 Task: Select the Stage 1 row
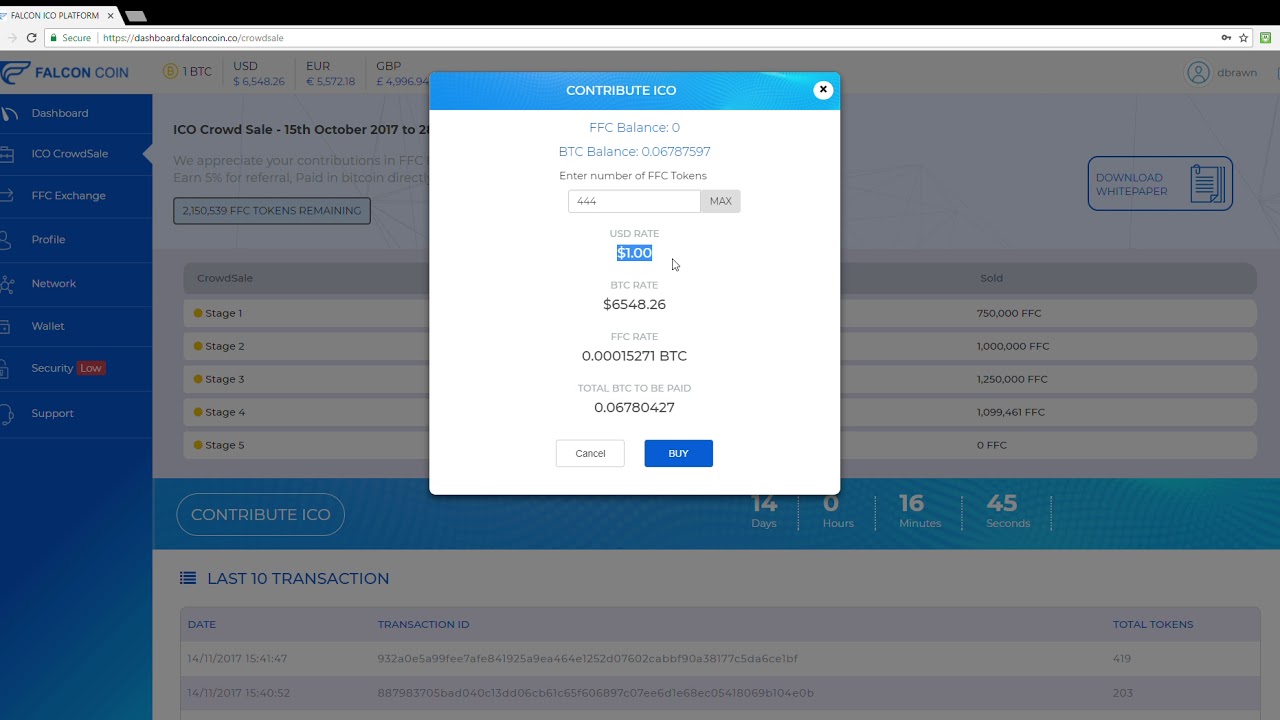click(x=720, y=313)
